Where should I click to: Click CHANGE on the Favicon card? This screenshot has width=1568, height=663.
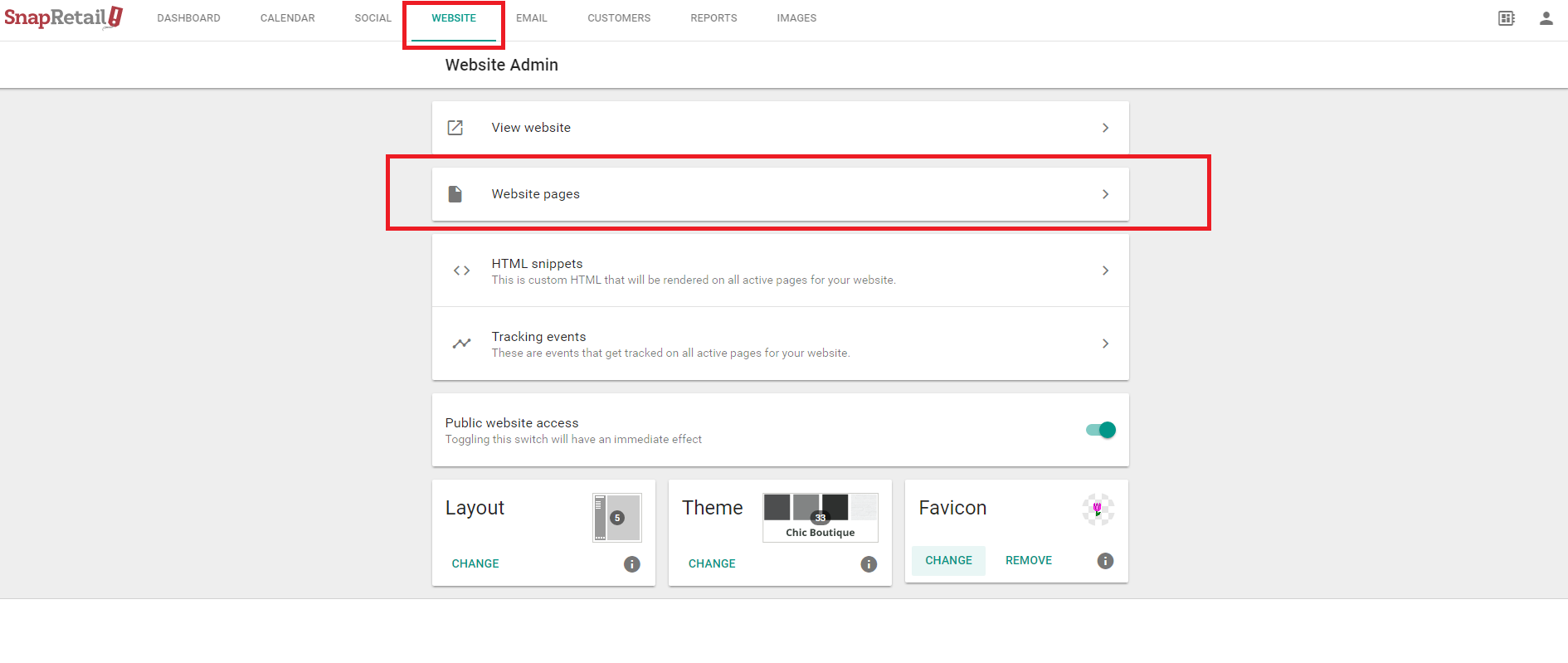[x=949, y=561]
